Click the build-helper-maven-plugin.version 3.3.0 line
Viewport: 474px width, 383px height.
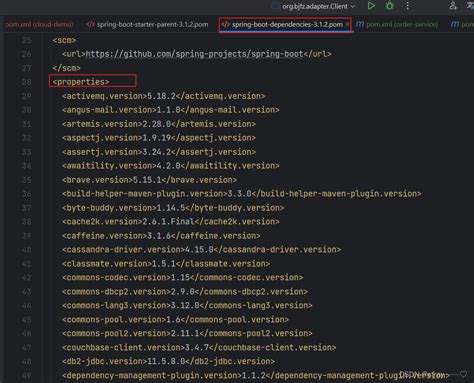pyautogui.click(x=242, y=194)
